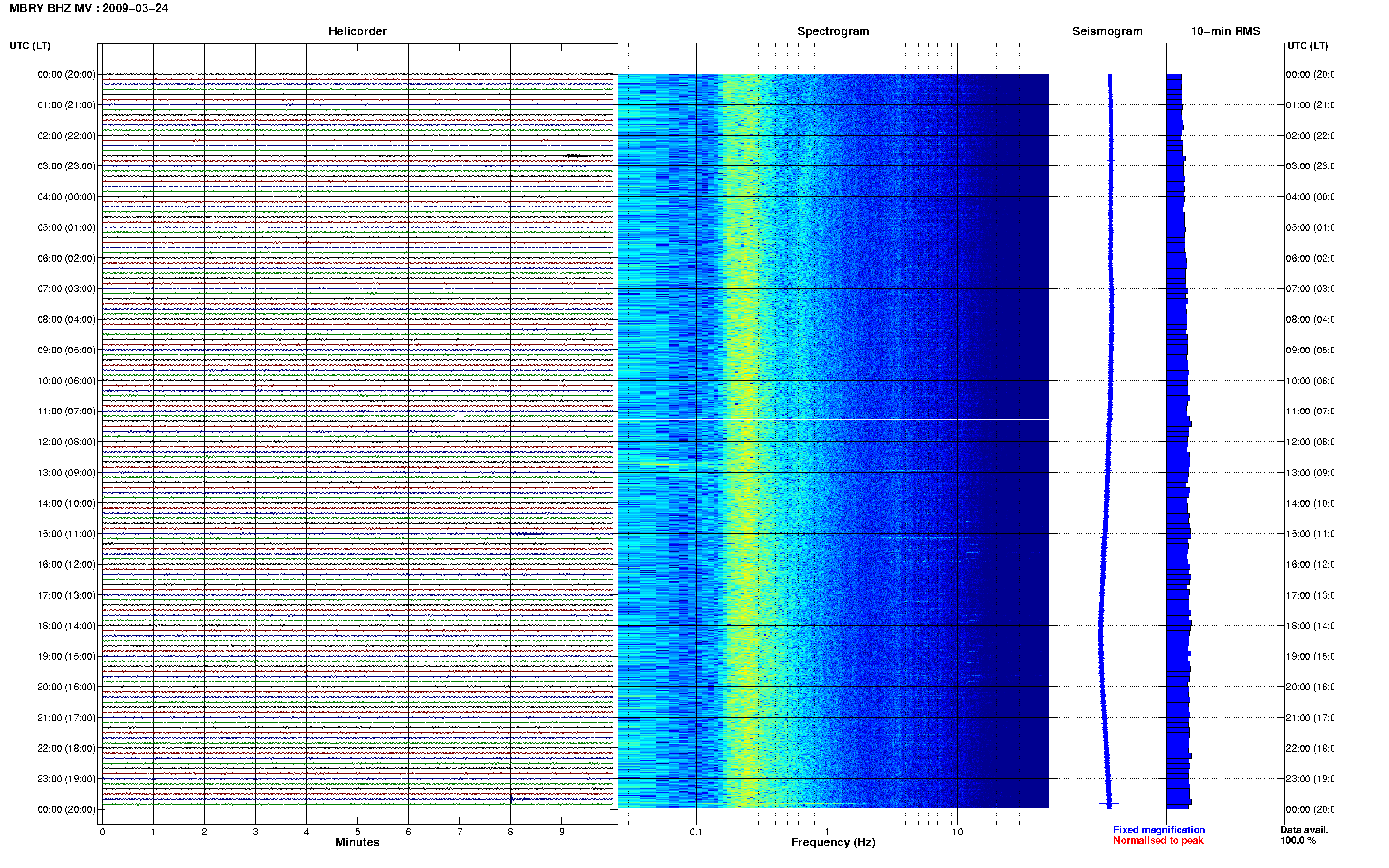
Task: Click the blue 'Fixed magnification' legend text
Action: (1159, 830)
